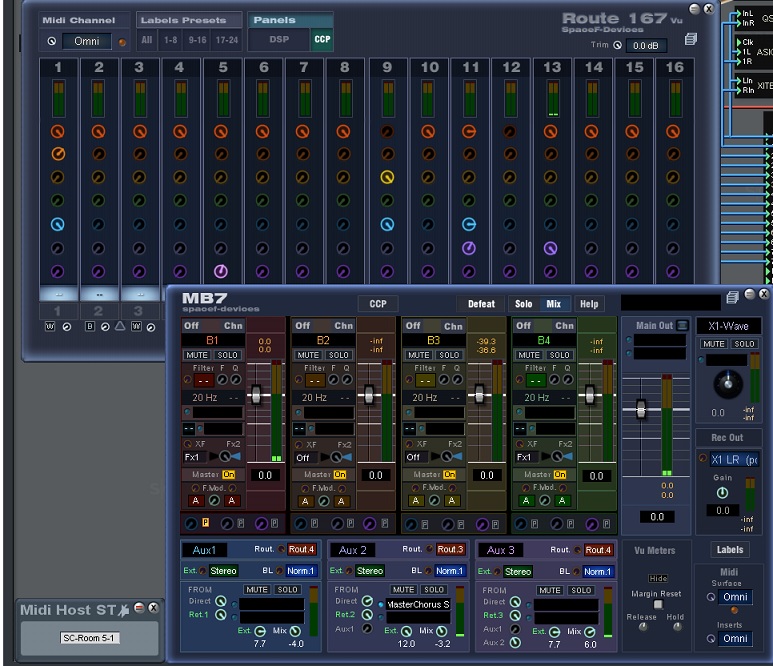Image resolution: width=773 pixels, height=666 pixels.
Task: Open the Aux1 Stereo Ext. dropdown
Action: [x=223, y=570]
